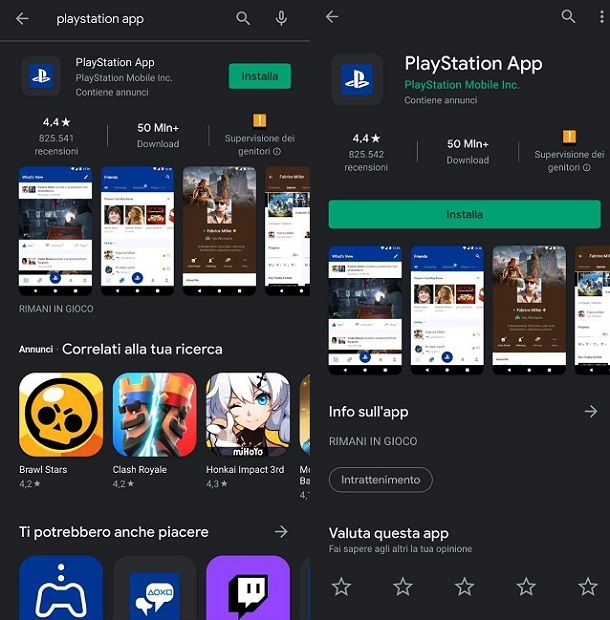
Task: Tap the '825.542 recensioni' rating on the details page
Action: 366,152
